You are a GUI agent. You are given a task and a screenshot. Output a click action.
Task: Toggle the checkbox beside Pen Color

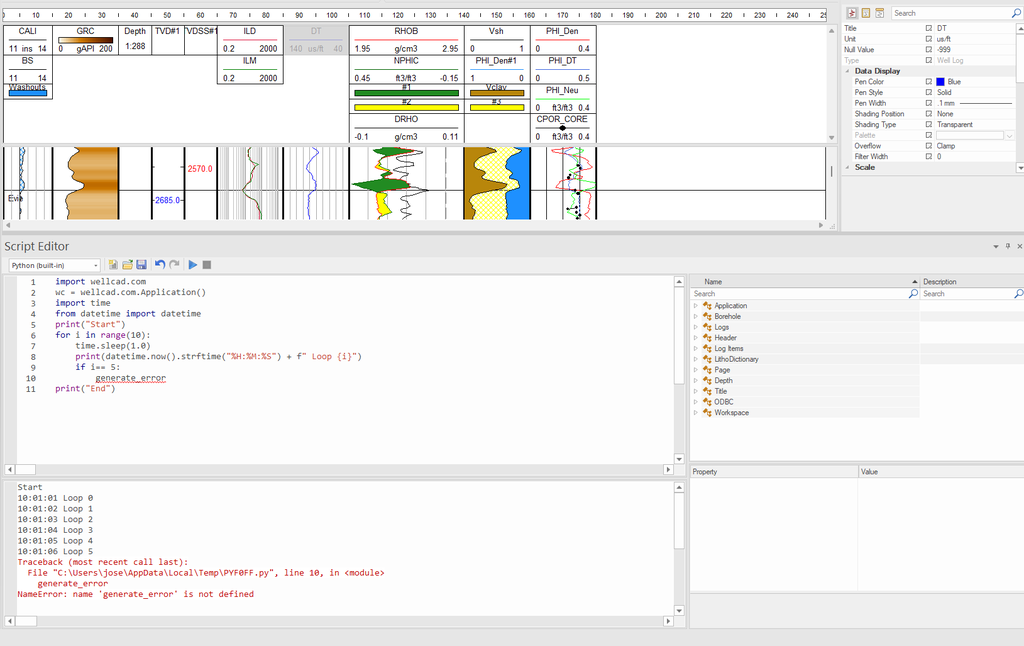point(929,82)
